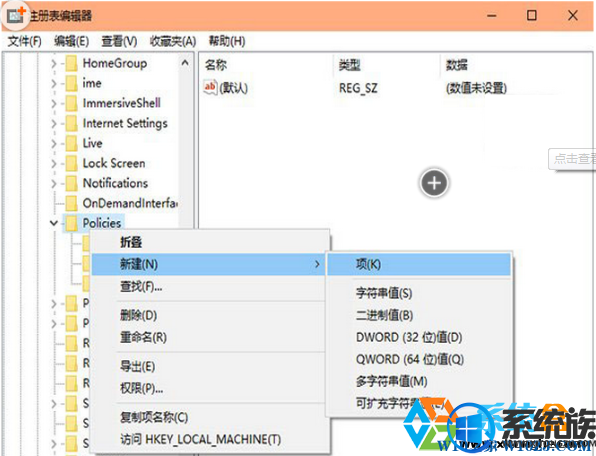Viewport: 596px width, 456px height.
Task: Select DWORD (32 位)值(D) option
Action: [409, 337]
